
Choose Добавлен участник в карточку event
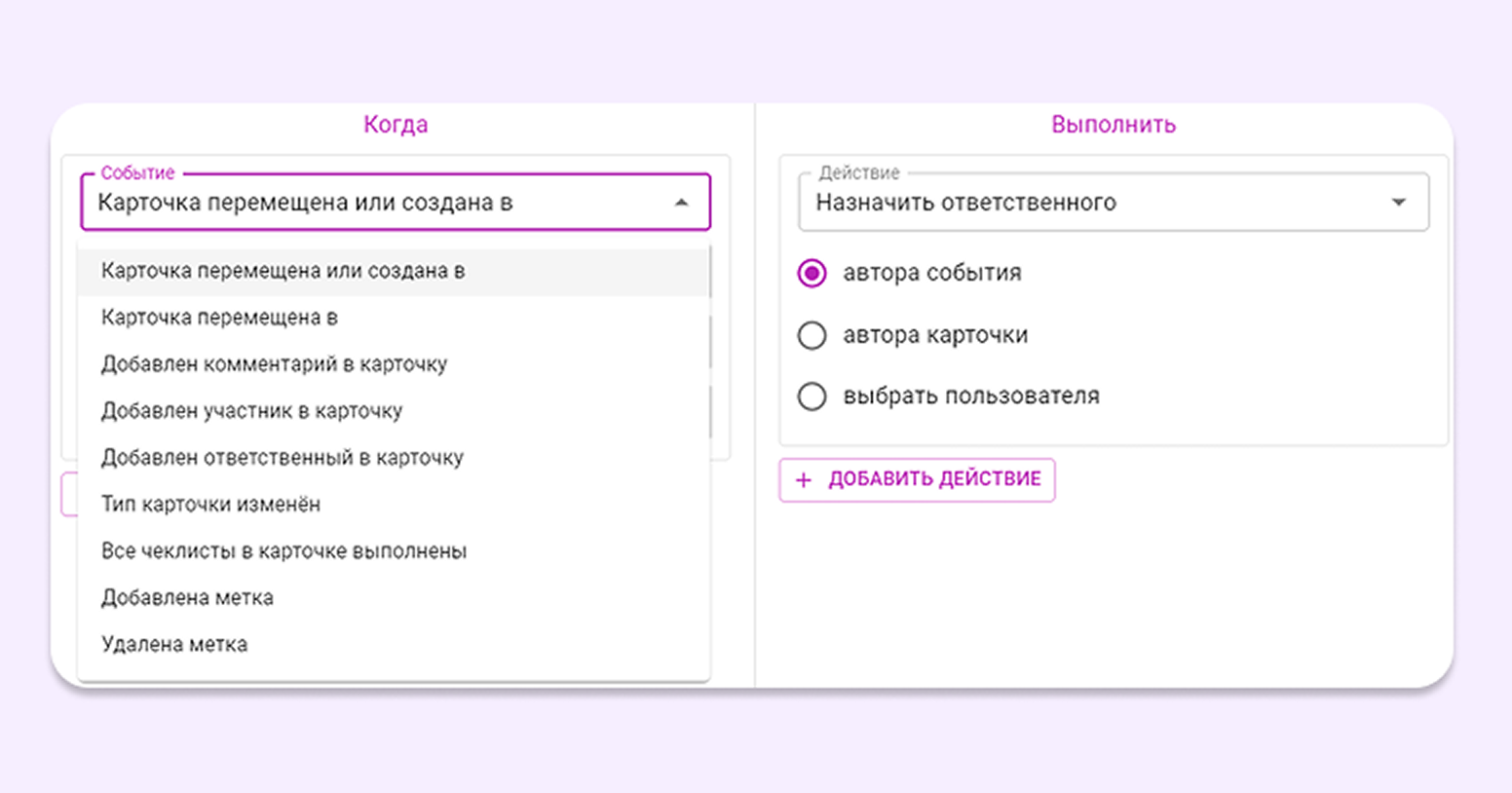point(251,411)
